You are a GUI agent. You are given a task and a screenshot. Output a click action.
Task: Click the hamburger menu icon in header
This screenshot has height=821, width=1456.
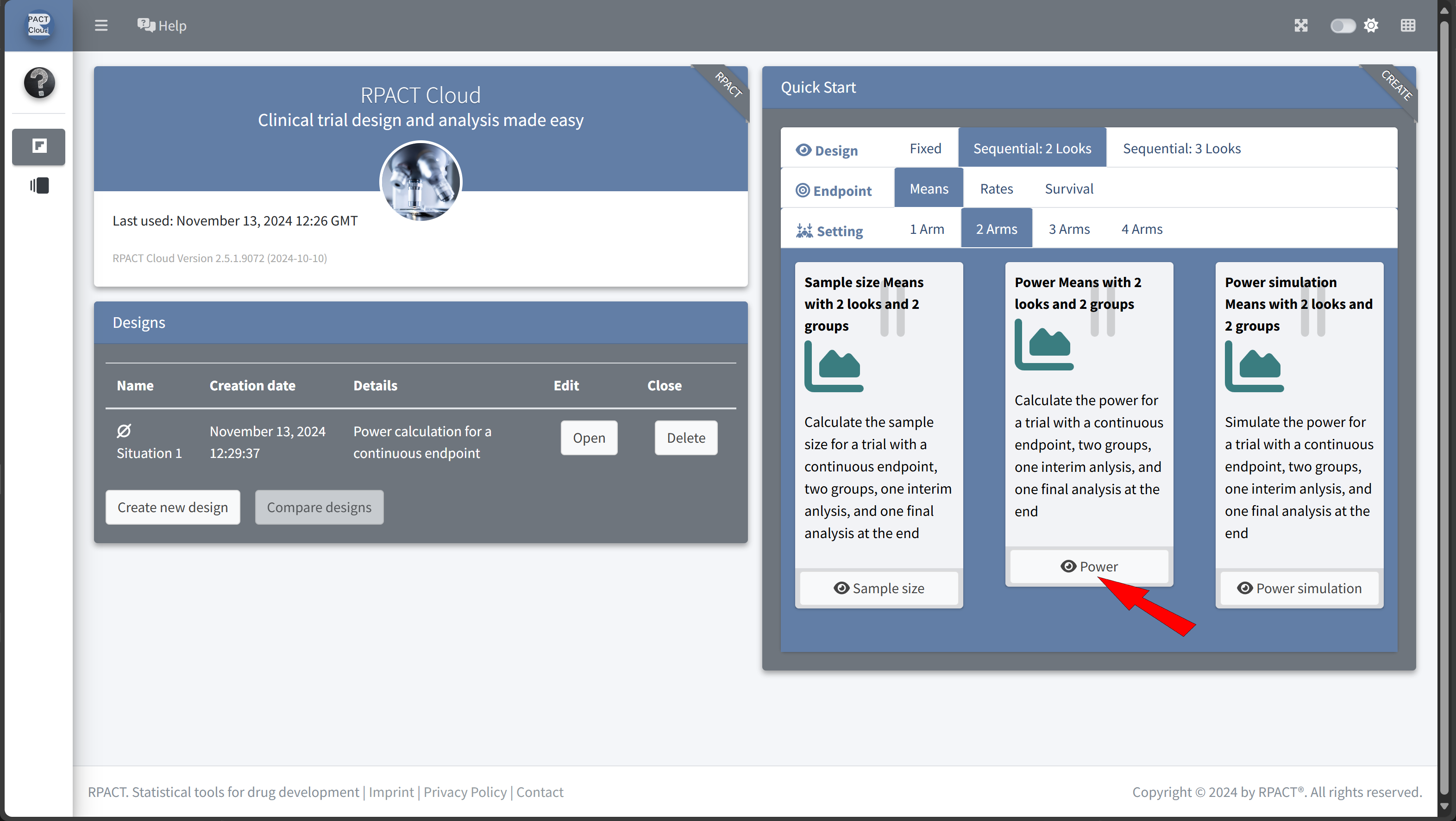[x=100, y=25]
